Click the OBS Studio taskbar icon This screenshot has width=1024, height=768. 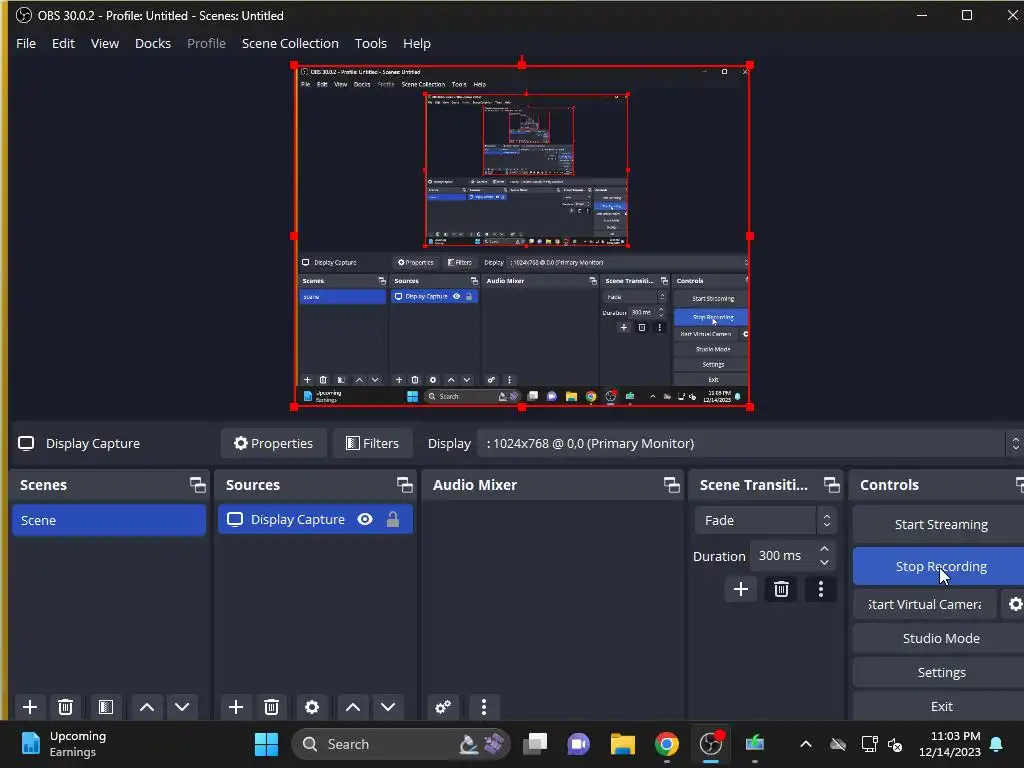point(711,744)
